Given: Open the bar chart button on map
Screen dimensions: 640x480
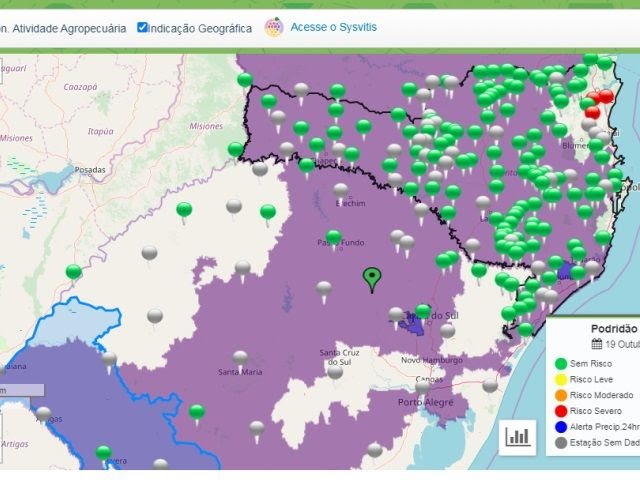Looking at the screenshot, I should coord(518,435).
